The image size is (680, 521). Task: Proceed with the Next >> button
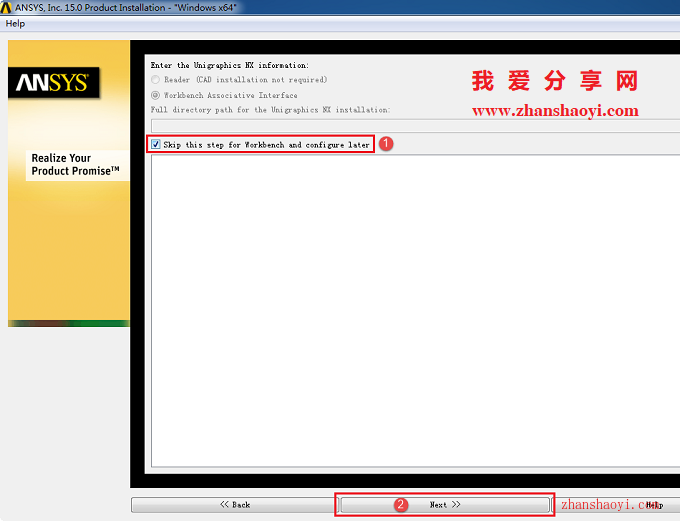point(445,505)
